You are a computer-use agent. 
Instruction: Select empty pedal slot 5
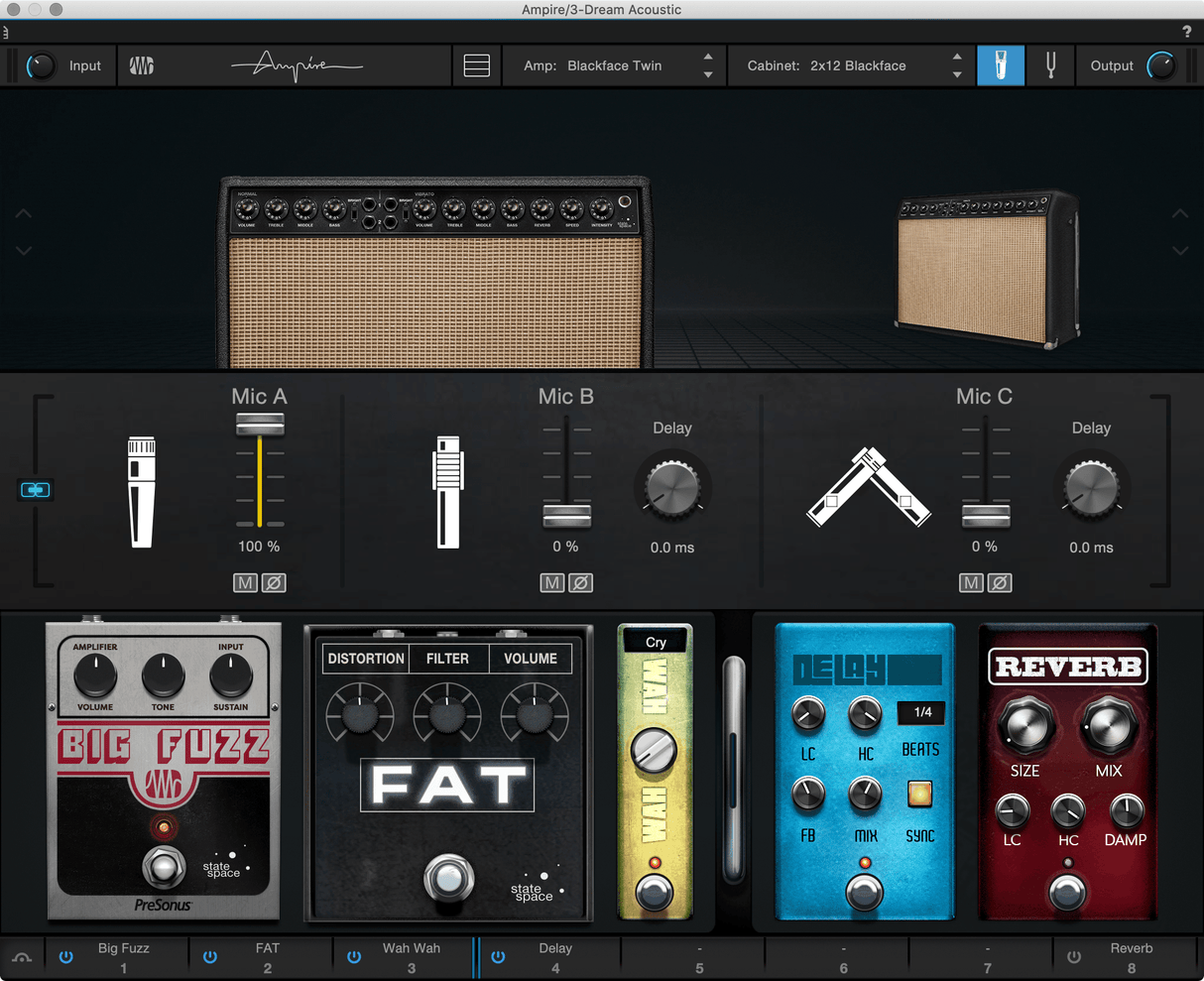[x=694, y=956]
